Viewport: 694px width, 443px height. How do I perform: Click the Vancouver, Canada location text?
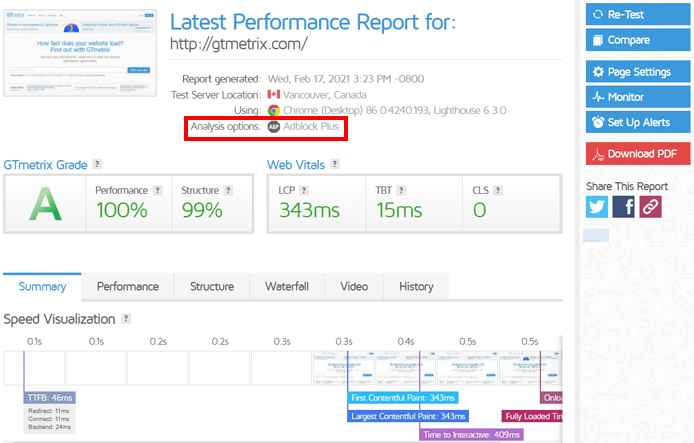324,95
